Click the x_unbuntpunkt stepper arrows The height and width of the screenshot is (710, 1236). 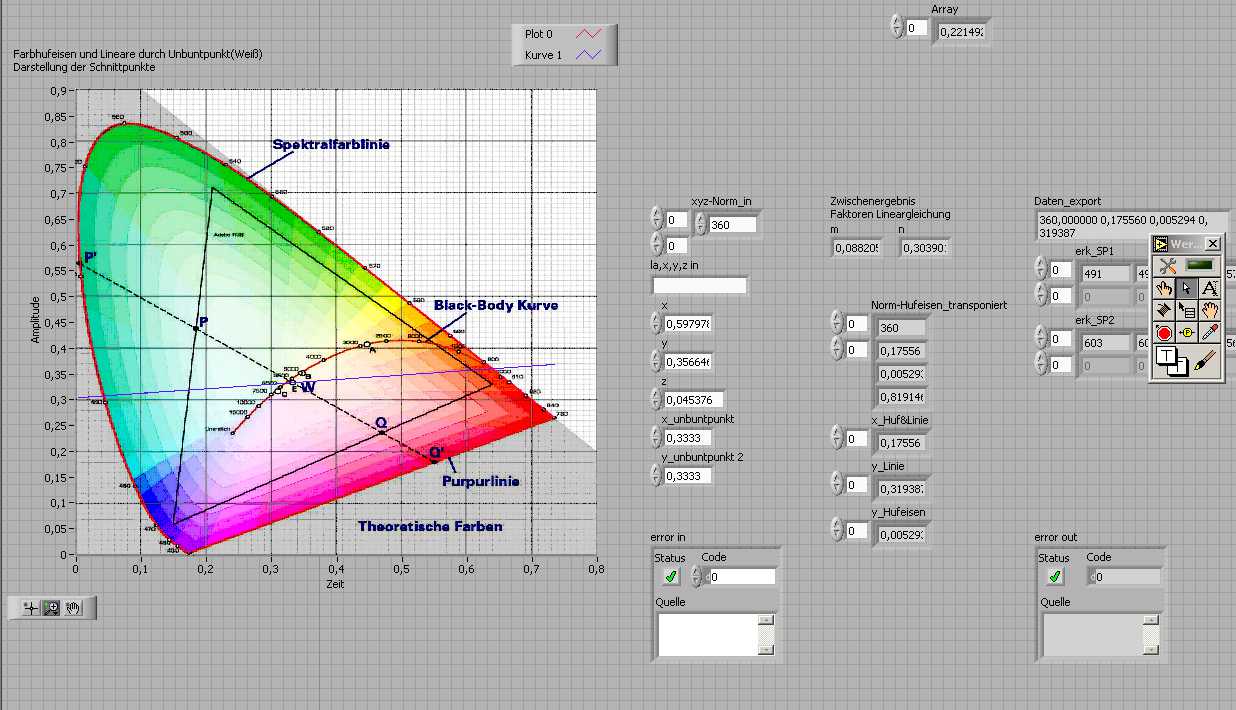(x=657, y=437)
